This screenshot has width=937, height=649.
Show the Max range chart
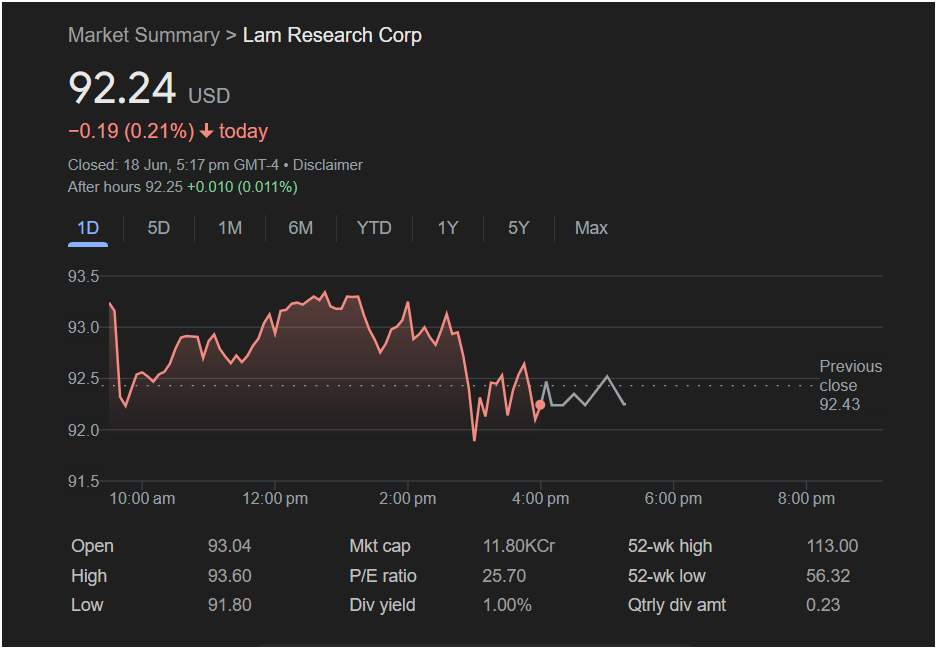(x=591, y=228)
